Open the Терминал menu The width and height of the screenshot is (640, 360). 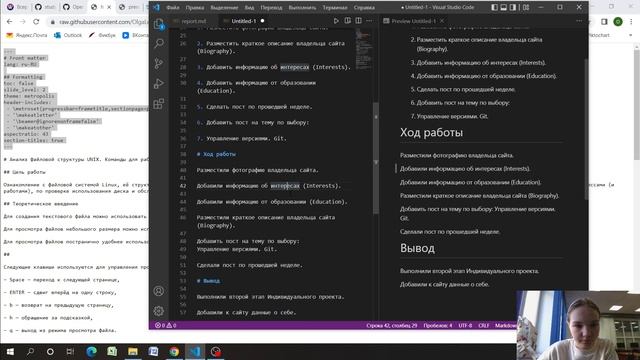pos(335,8)
